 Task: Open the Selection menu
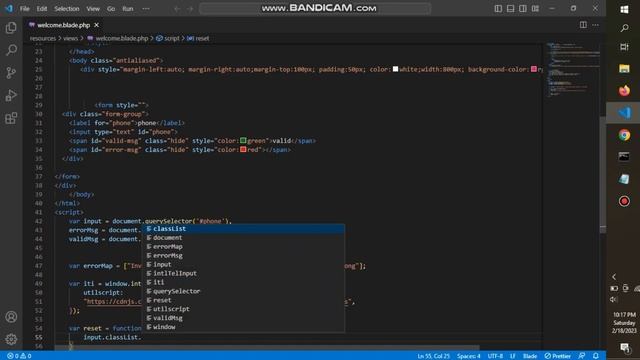pyautogui.click(x=67, y=9)
